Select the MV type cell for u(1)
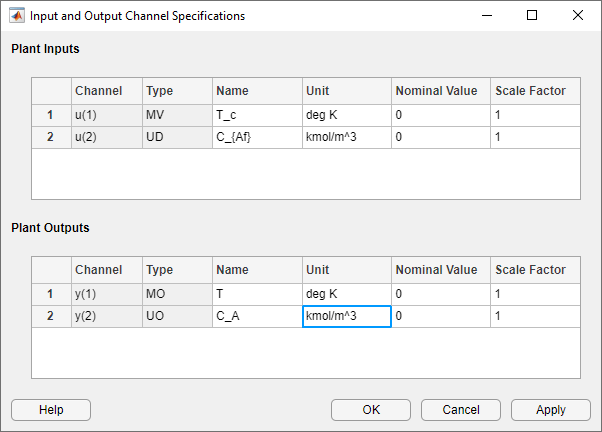602x432 pixels. pyautogui.click(x=177, y=115)
